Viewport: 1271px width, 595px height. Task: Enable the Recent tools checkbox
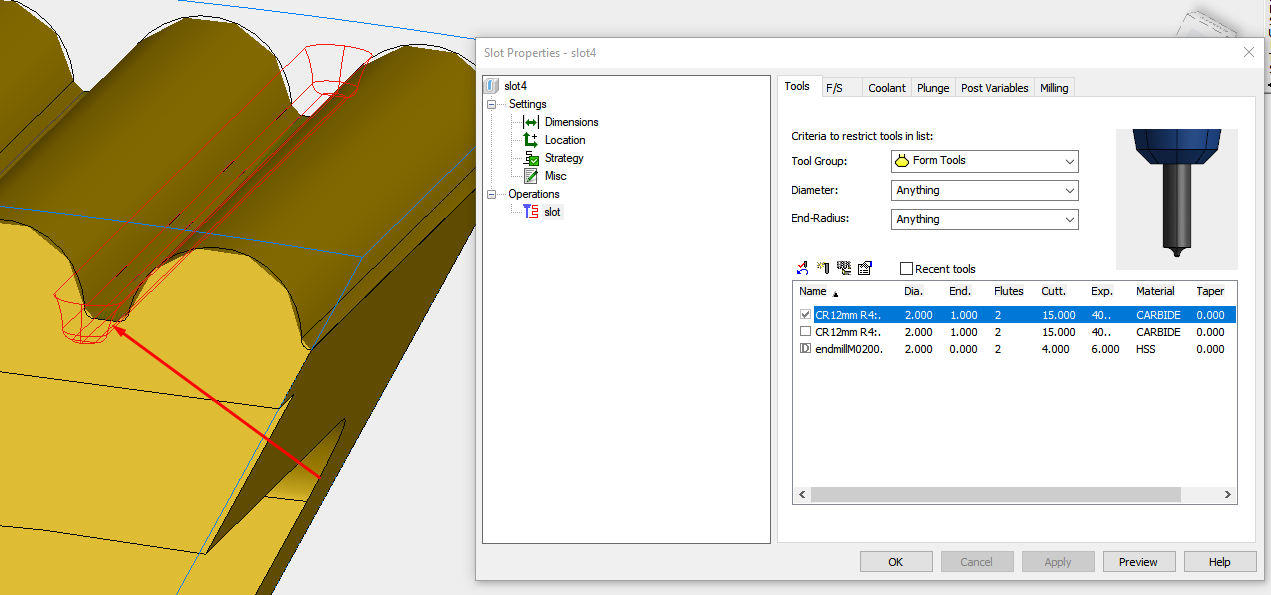click(906, 268)
